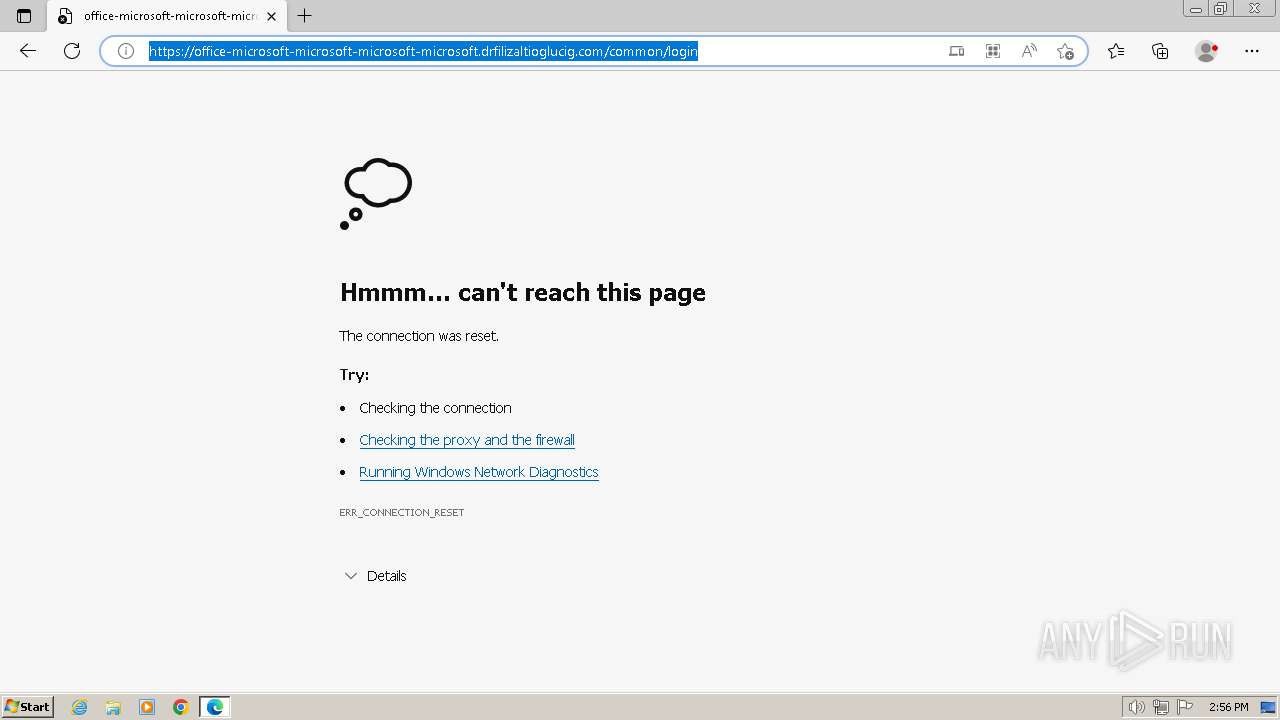The image size is (1280, 720).
Task: Activate Read Aloud icon
Action: pos(1029,51)
